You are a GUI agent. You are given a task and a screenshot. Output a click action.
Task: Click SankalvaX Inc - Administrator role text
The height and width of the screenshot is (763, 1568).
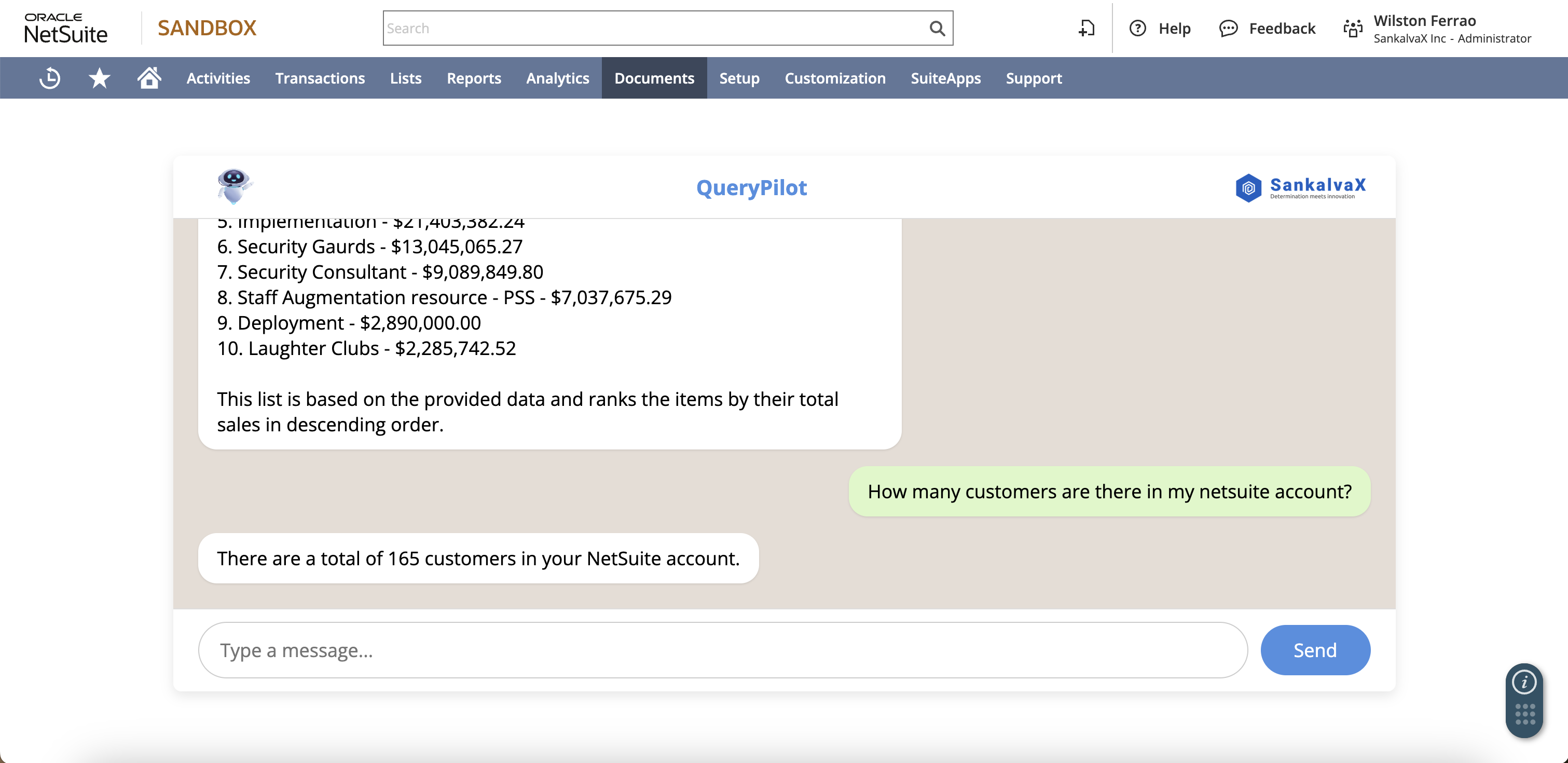1452,38
